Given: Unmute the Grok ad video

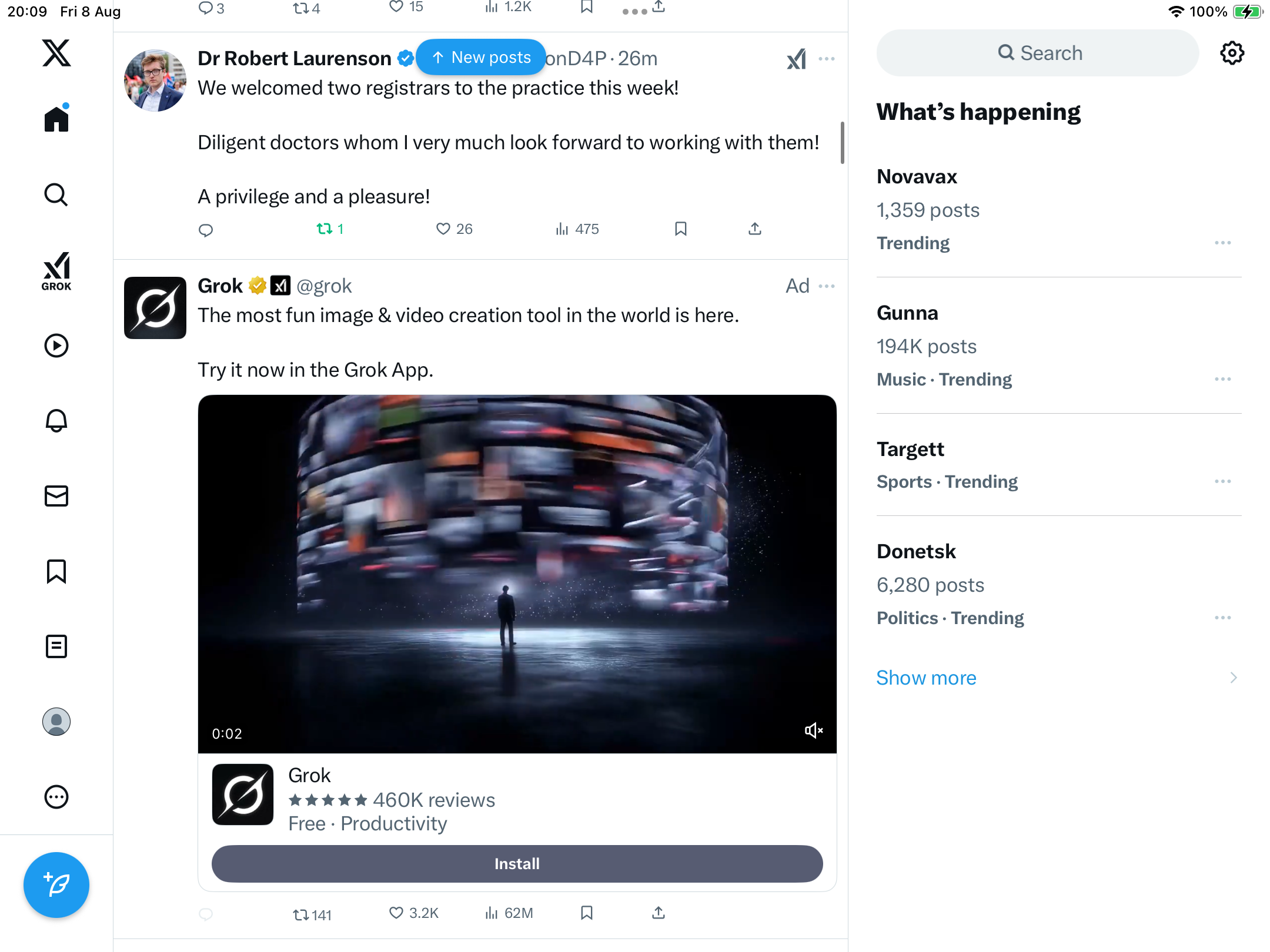Looking at the screenshot, I should (x=814, y=730).
